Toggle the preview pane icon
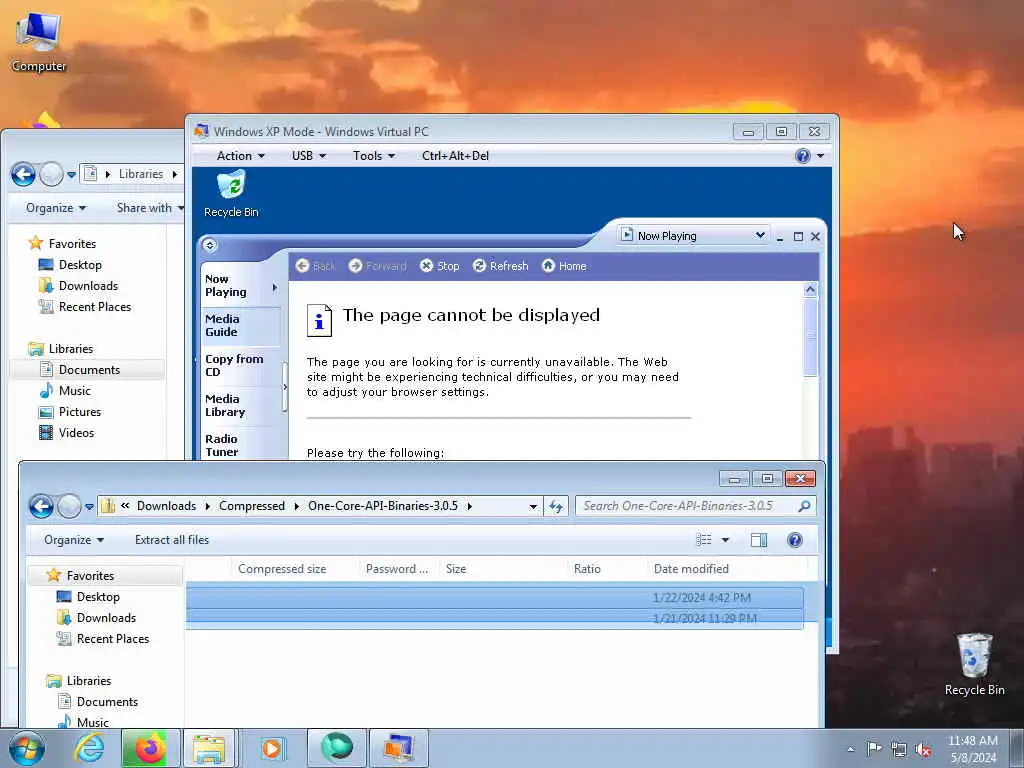Viewport: 1024px width, 768px height. (759, 540)
